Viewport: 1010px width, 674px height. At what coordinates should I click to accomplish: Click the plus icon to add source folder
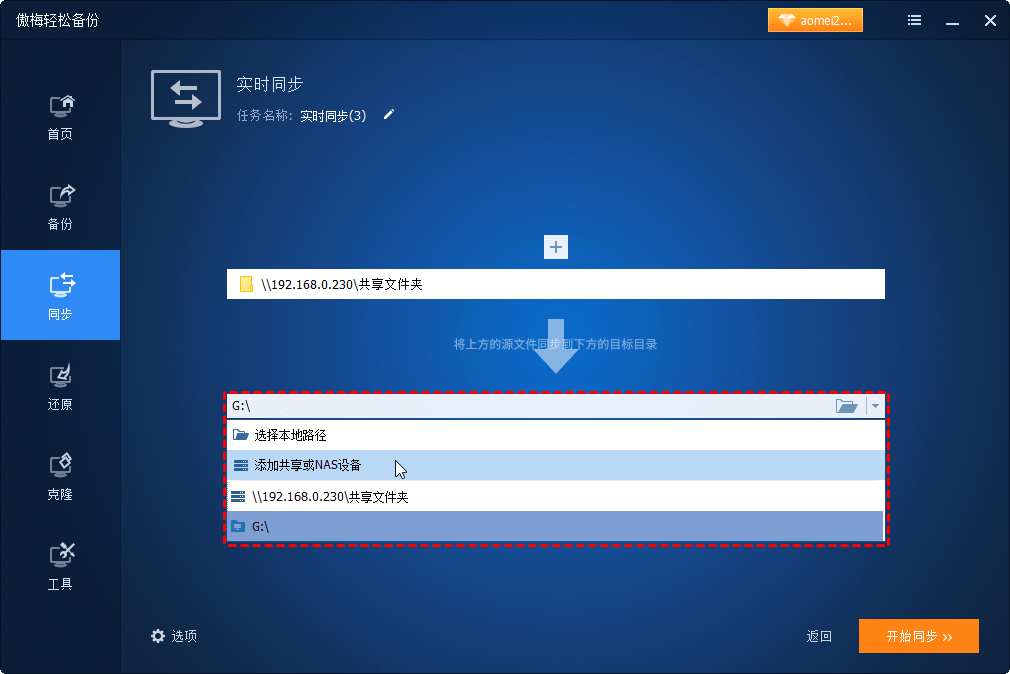(x=556, y=247)
